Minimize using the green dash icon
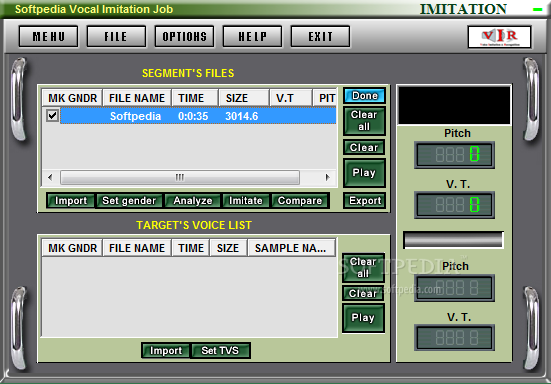The height and width of the screenshot is (384, 551). click(x=537, y=9)
